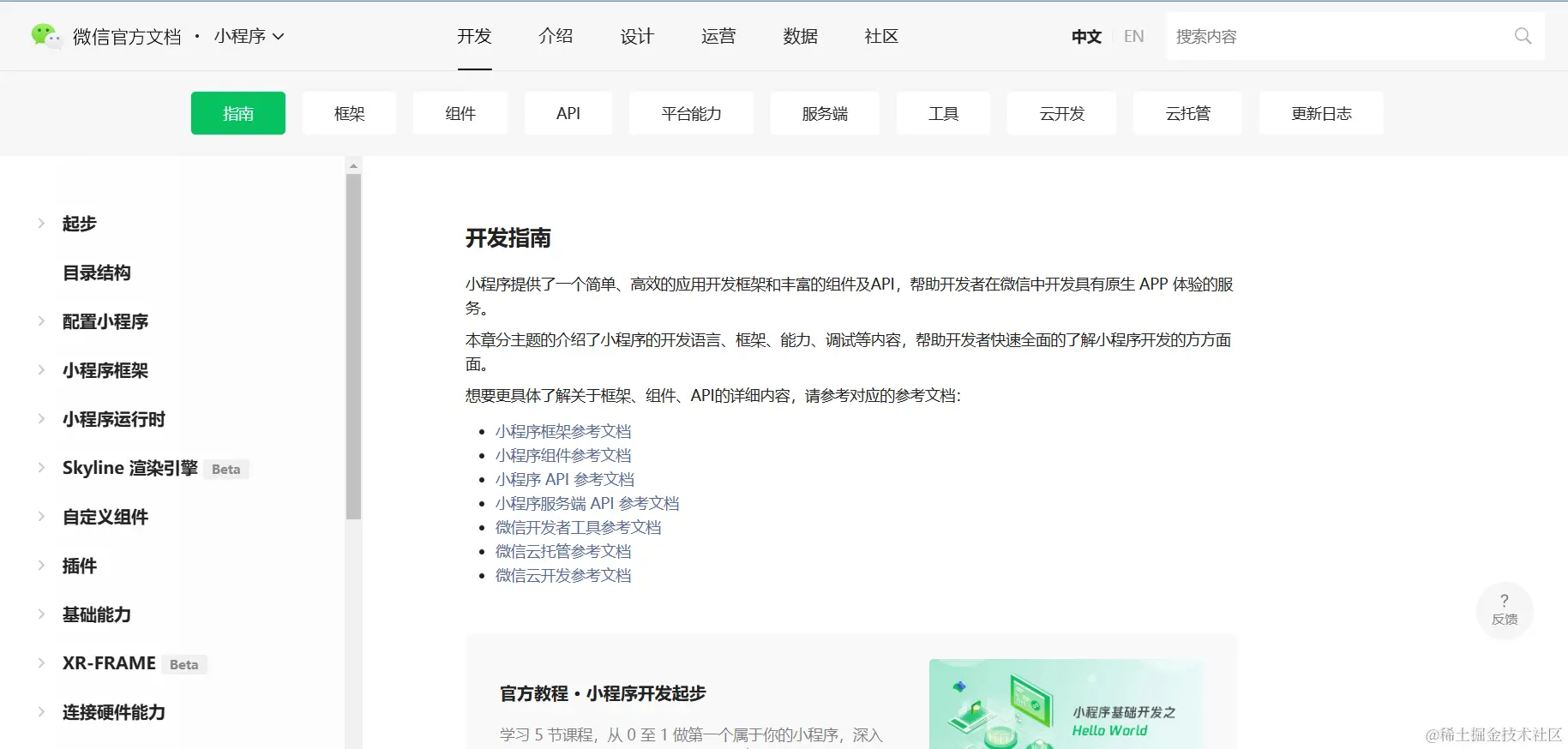Switch language to EN

point(1133,36)
